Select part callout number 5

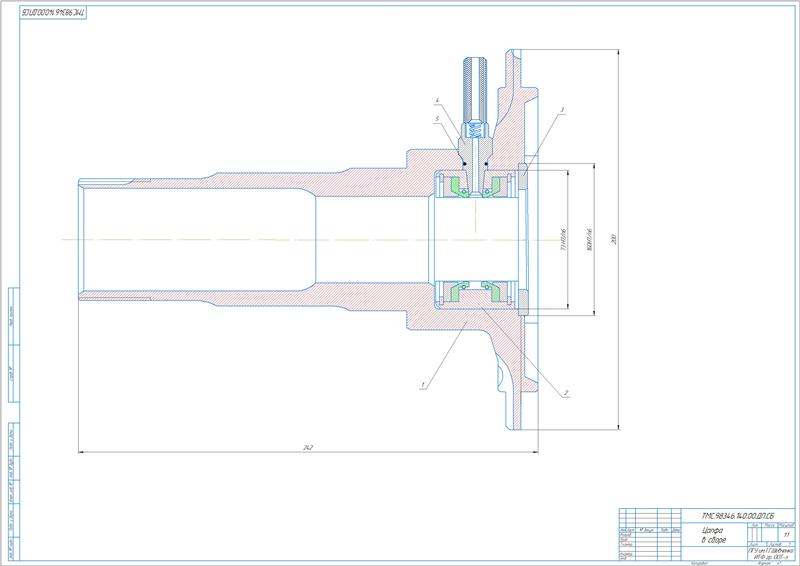[437, 118]
